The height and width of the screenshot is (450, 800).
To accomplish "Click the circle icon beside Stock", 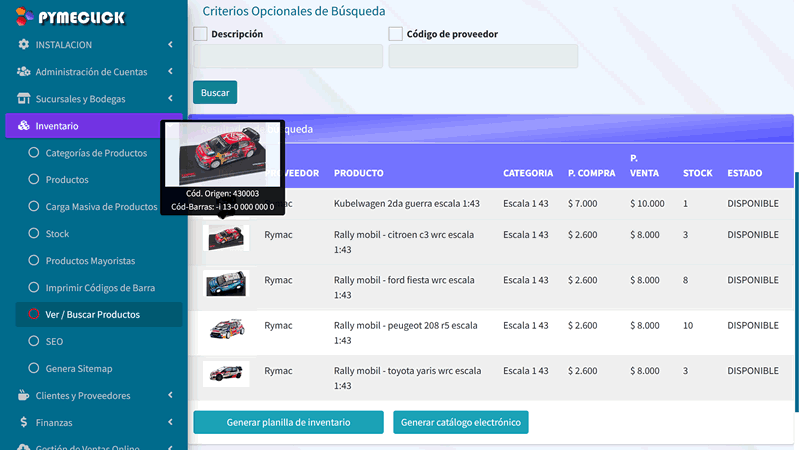I will (34, 234).
